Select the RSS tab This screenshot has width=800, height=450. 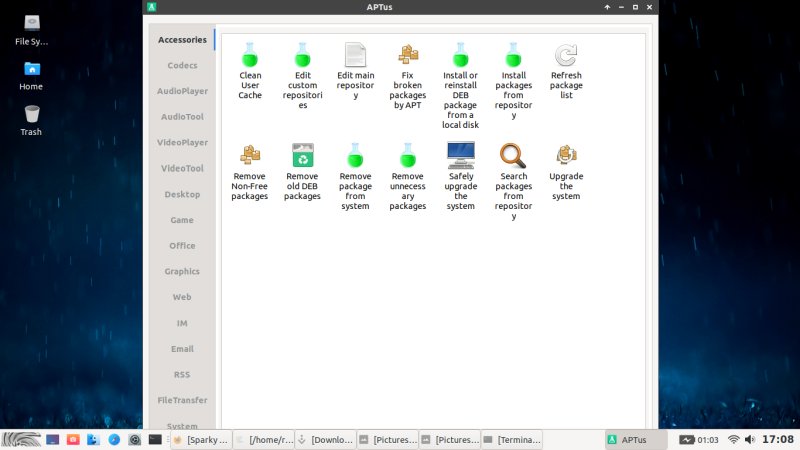click(182, 374)
